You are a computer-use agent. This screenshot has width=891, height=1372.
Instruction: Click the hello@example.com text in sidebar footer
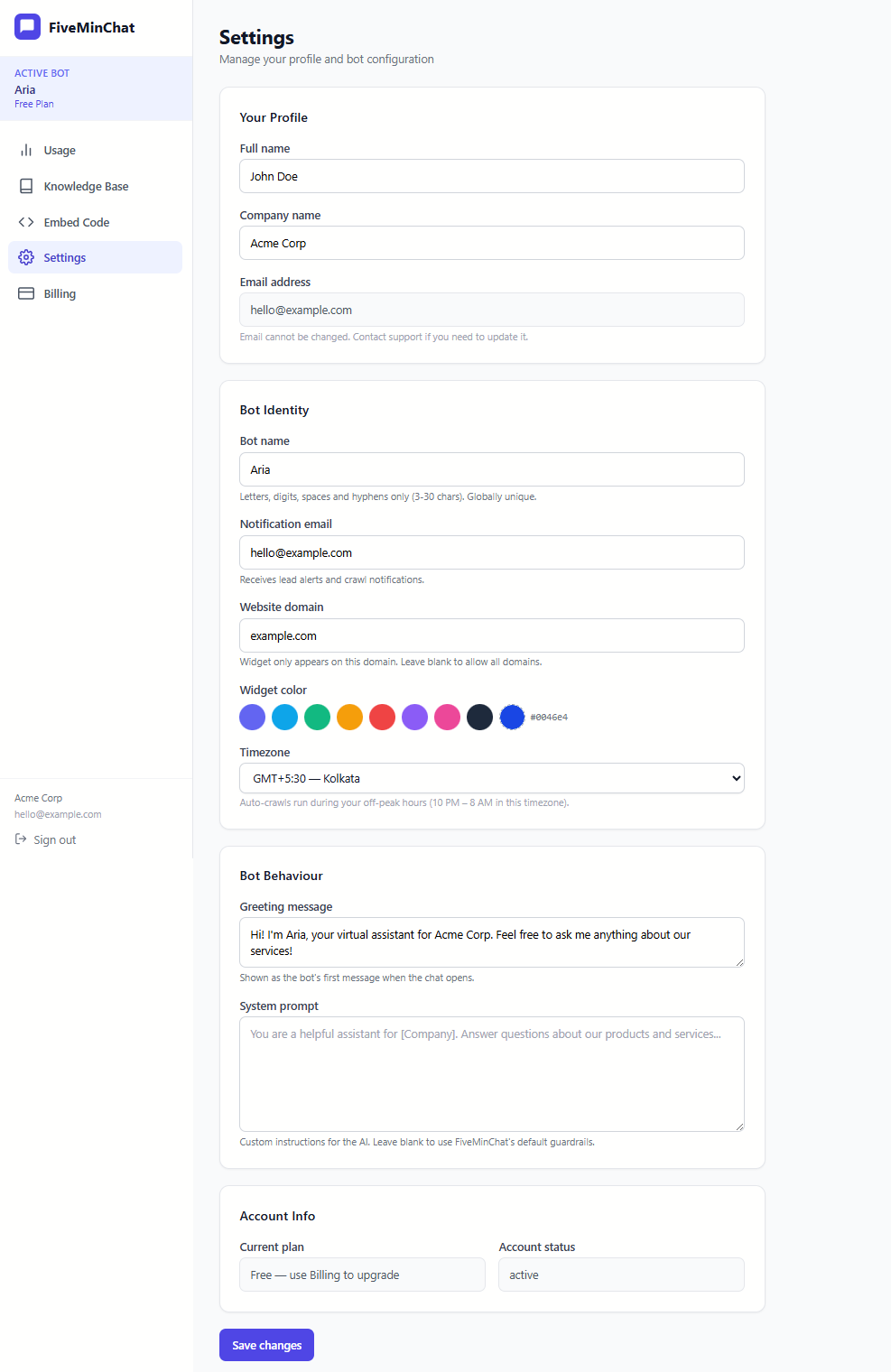(x=58, y=814)
